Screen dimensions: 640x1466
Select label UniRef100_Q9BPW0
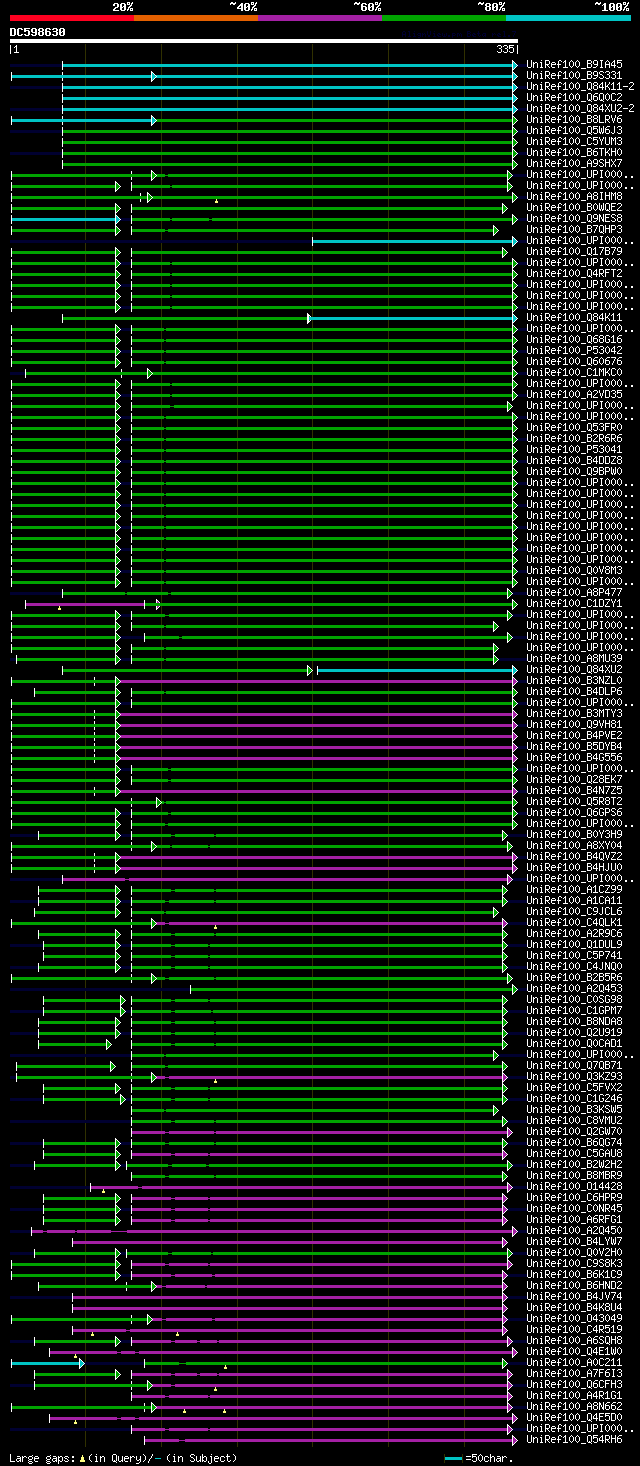tap(574, 471)
